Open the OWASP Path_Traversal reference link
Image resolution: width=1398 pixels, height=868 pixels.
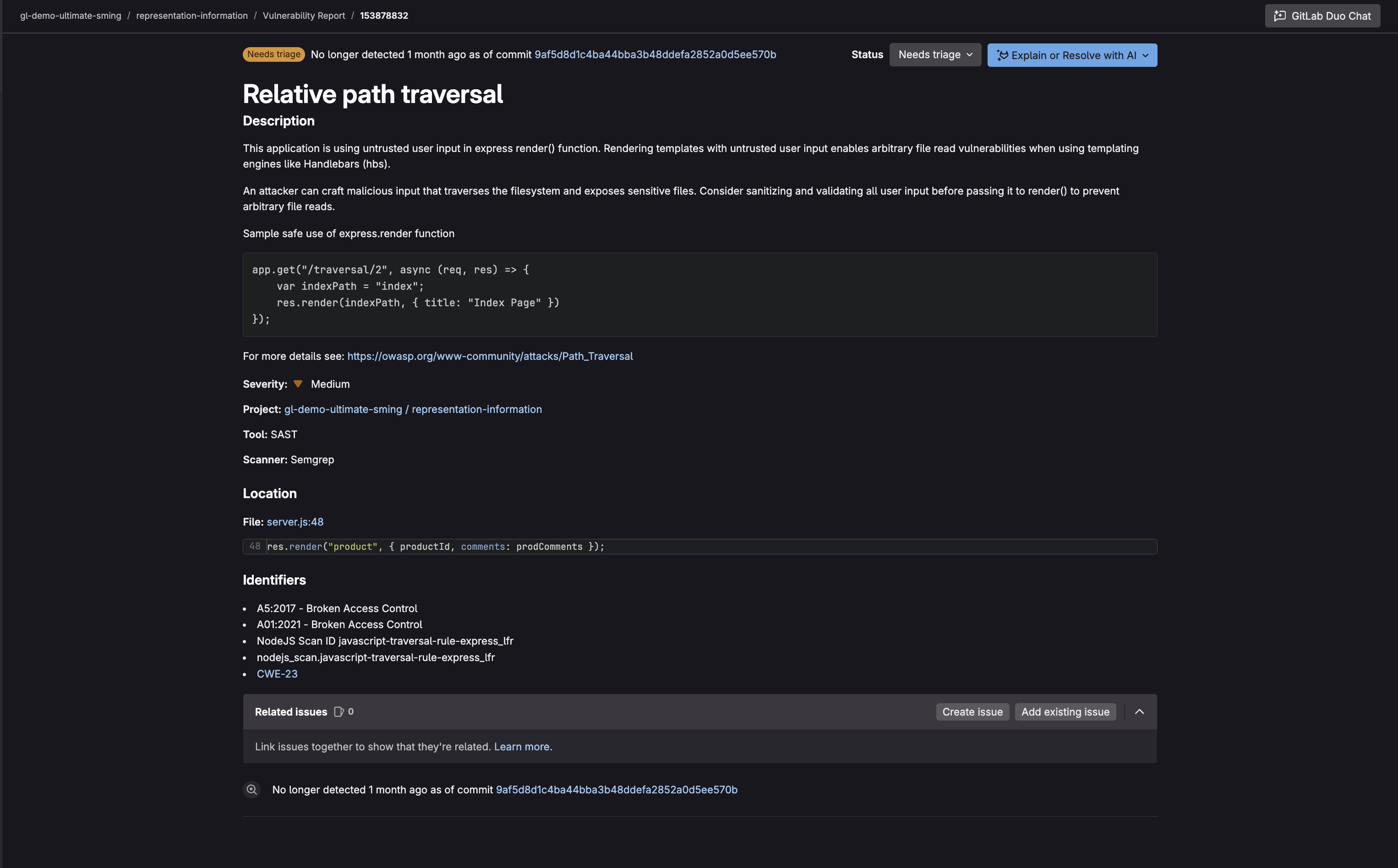489,356
